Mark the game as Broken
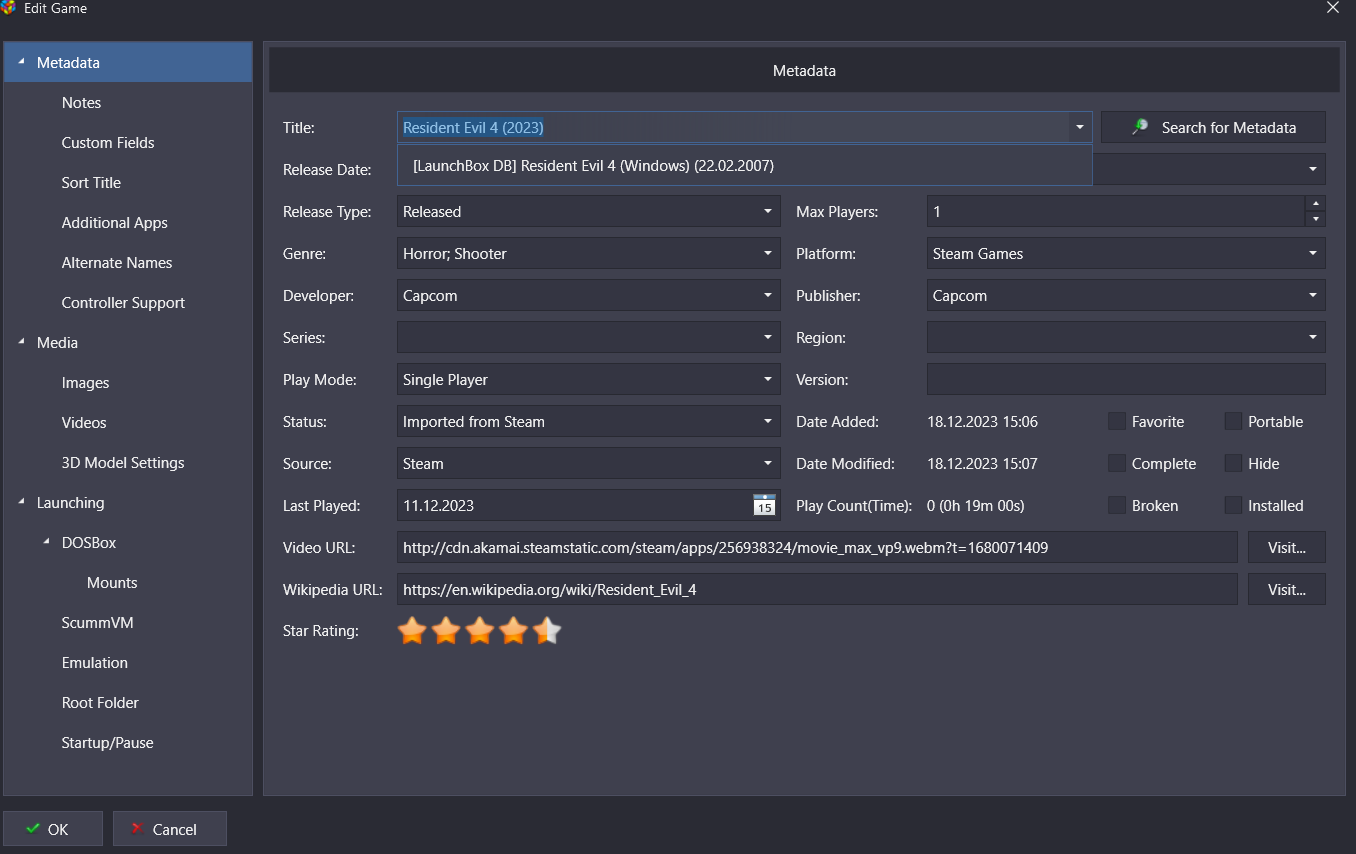 click(x=1117, y=506)
